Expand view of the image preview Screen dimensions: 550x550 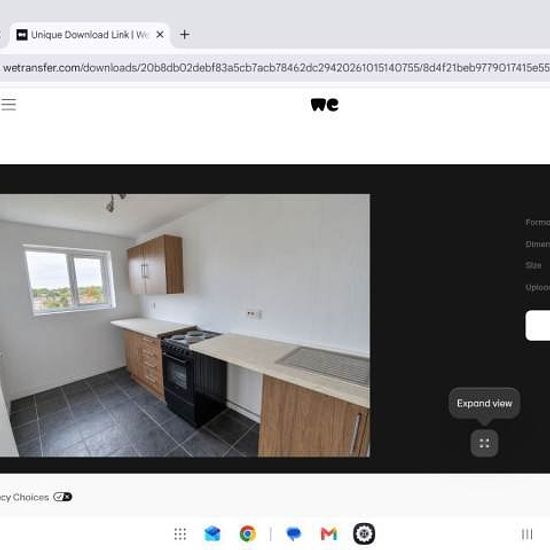pyautogui.click(x=484, y=443)
